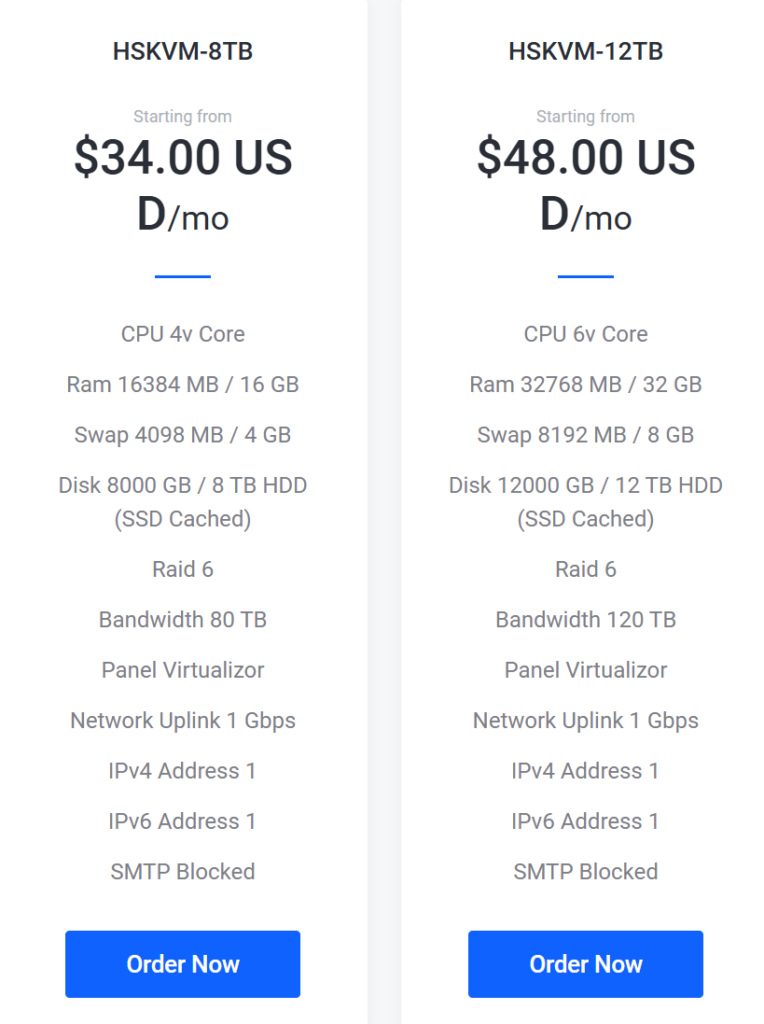
Task: Click the Disk 8000 GB / 8 TB HDD line
Action: pyautogui.click(x=183, y=486)
